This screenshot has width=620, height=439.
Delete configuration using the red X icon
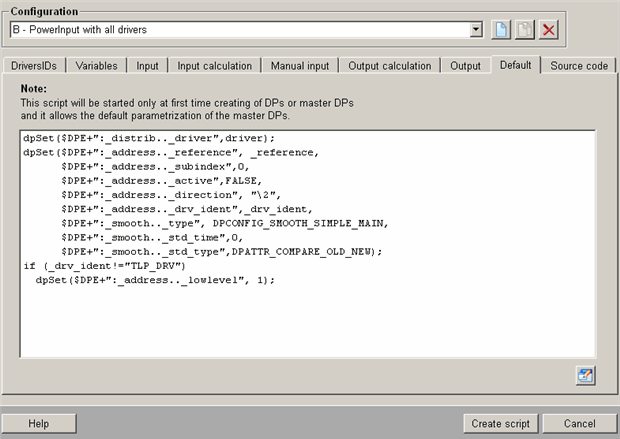tap(548, 30)
